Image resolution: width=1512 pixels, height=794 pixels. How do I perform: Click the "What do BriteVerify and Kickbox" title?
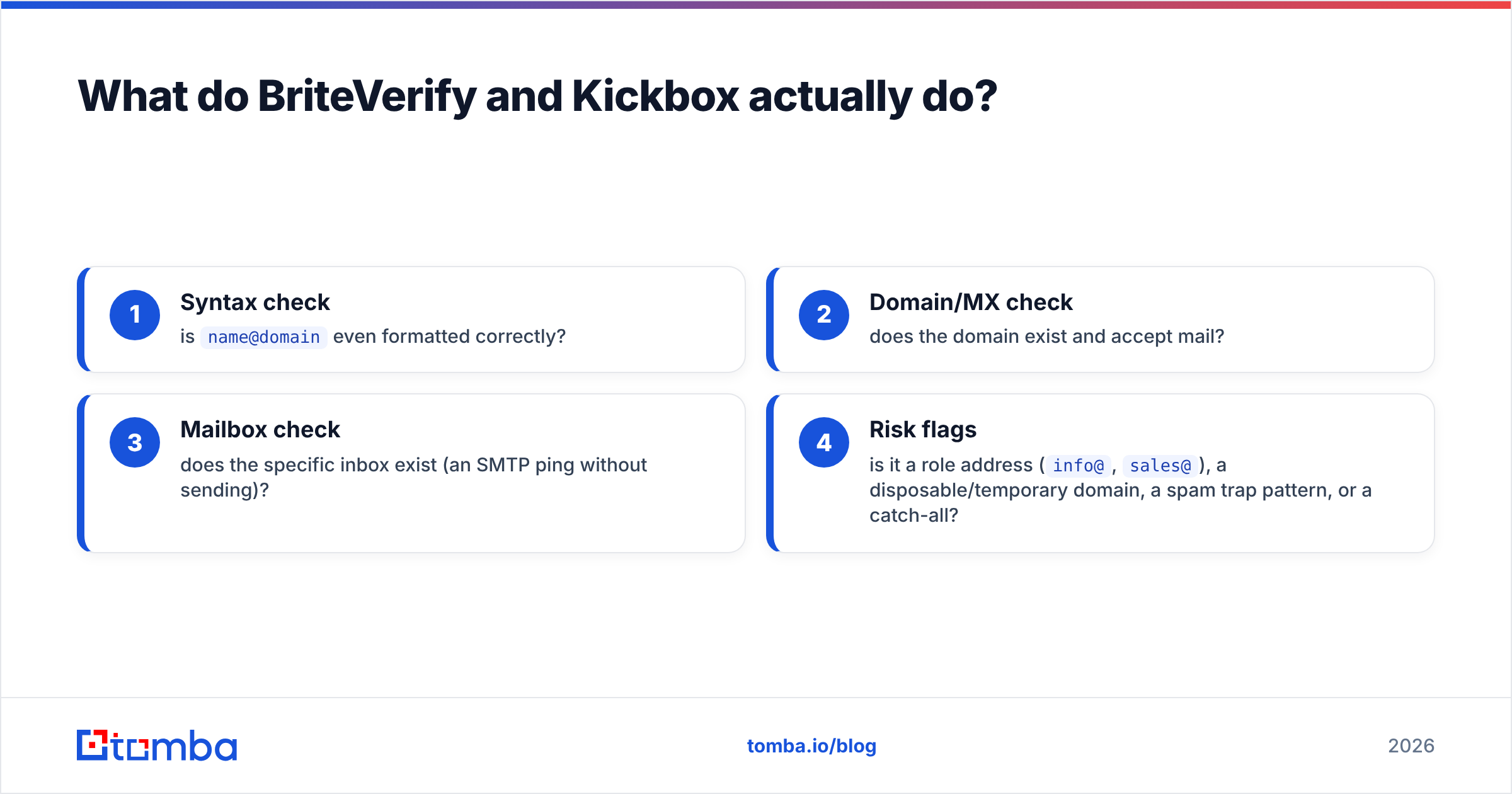(x=537, y=96)
